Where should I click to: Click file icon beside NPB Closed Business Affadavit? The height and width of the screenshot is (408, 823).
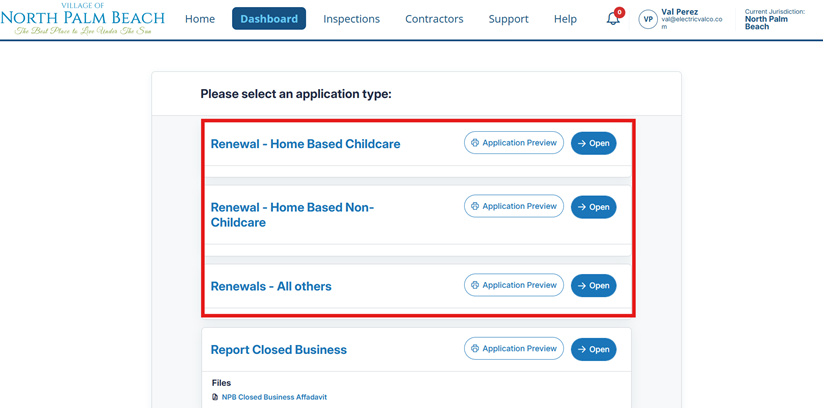pyautogui.click(x=215, y=397)
